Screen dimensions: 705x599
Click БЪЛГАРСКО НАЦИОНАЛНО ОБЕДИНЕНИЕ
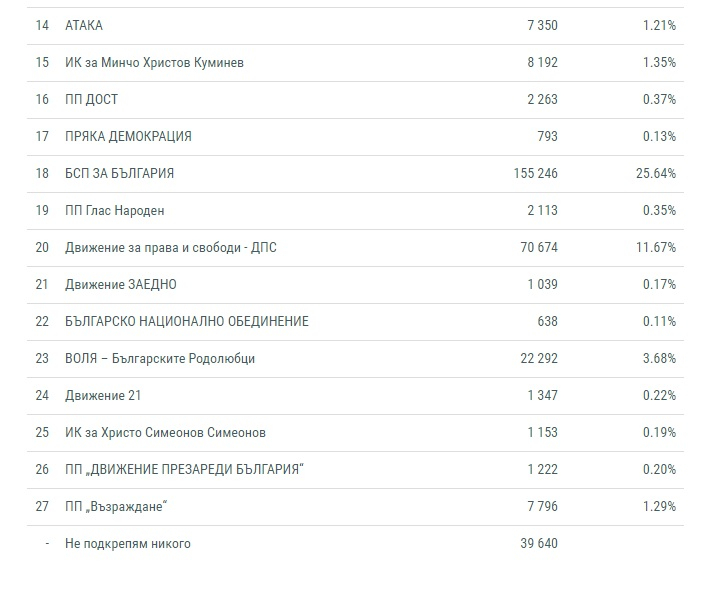pyautogui.click(x=187, y=322)
